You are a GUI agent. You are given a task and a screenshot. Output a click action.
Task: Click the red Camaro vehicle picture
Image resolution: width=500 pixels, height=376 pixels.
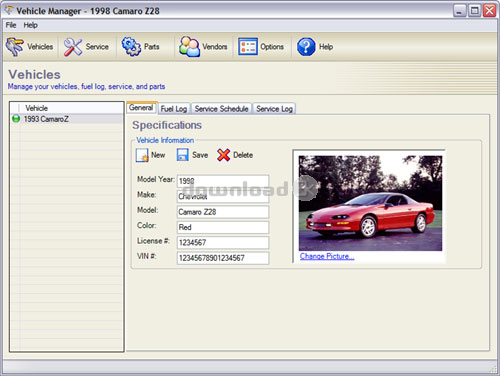tap(370, 203)
